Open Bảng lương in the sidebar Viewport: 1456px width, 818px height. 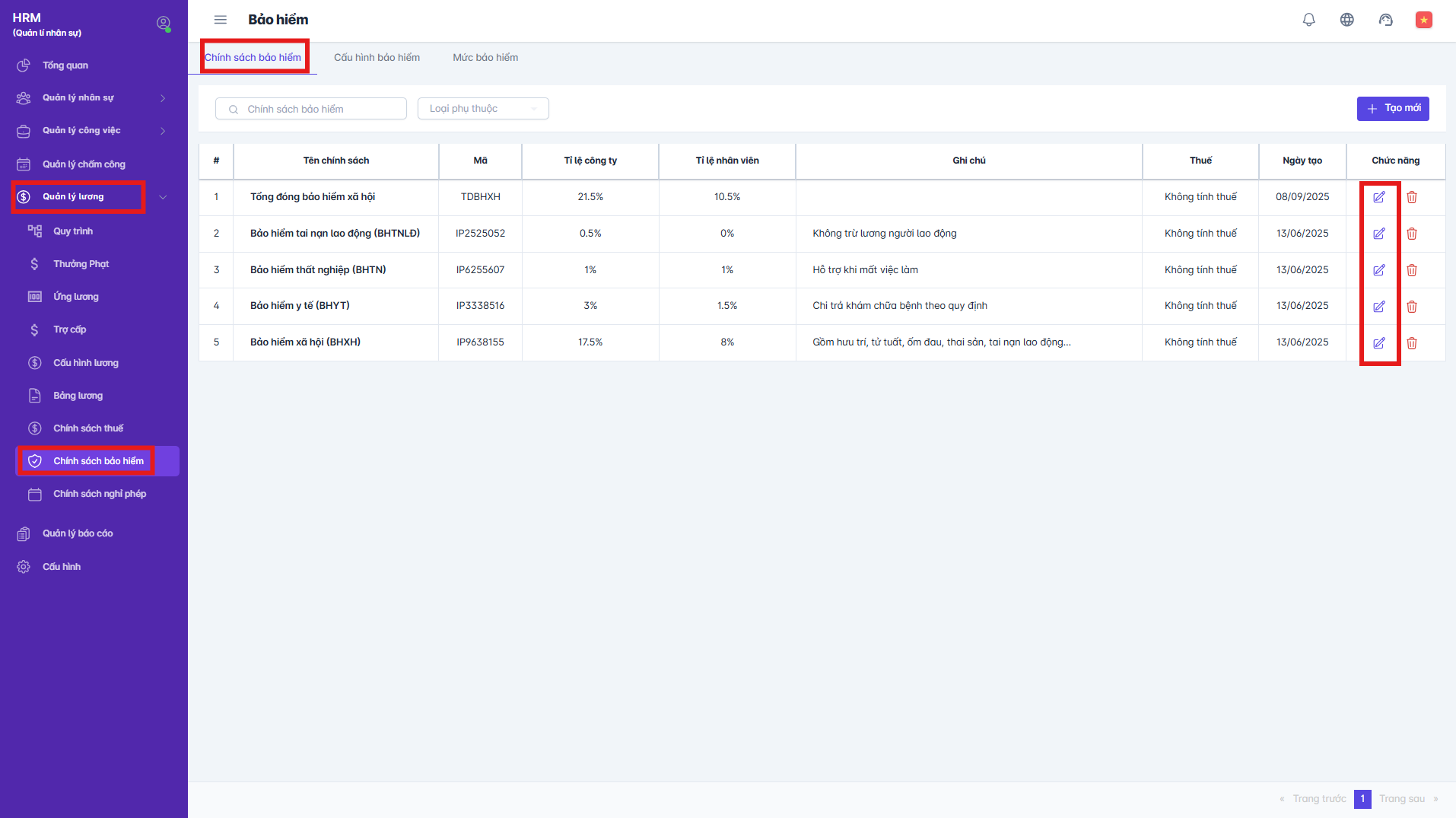[78, 396]
